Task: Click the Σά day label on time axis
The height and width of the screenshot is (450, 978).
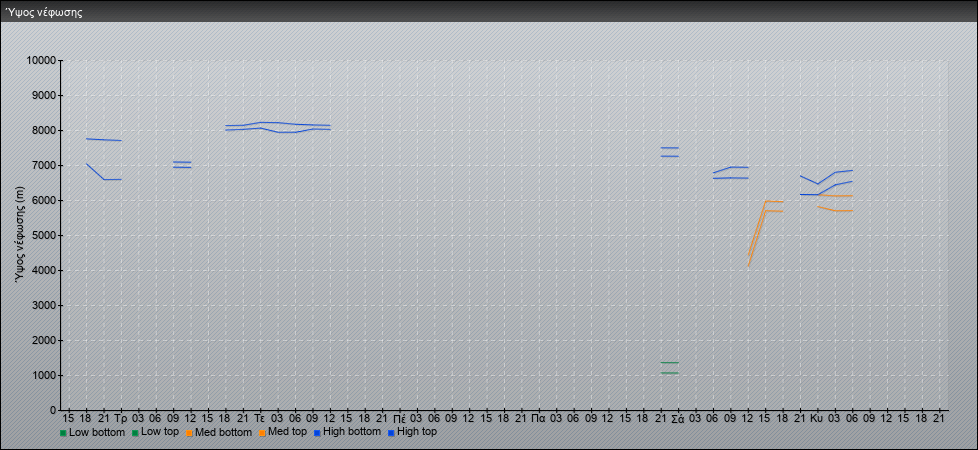Action: pos(679,419)
